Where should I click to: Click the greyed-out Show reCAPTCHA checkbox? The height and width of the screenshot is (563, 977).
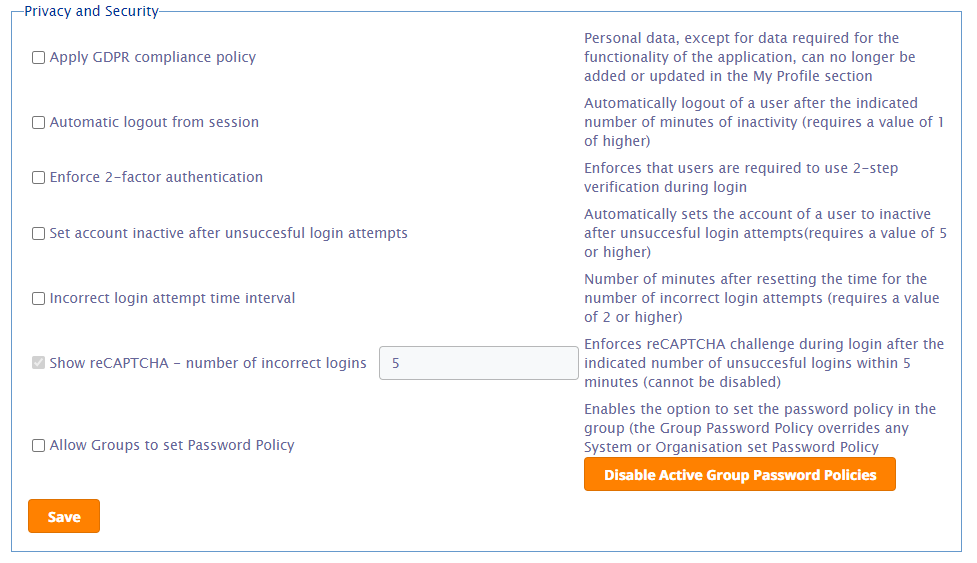click(x=38, y=364)
